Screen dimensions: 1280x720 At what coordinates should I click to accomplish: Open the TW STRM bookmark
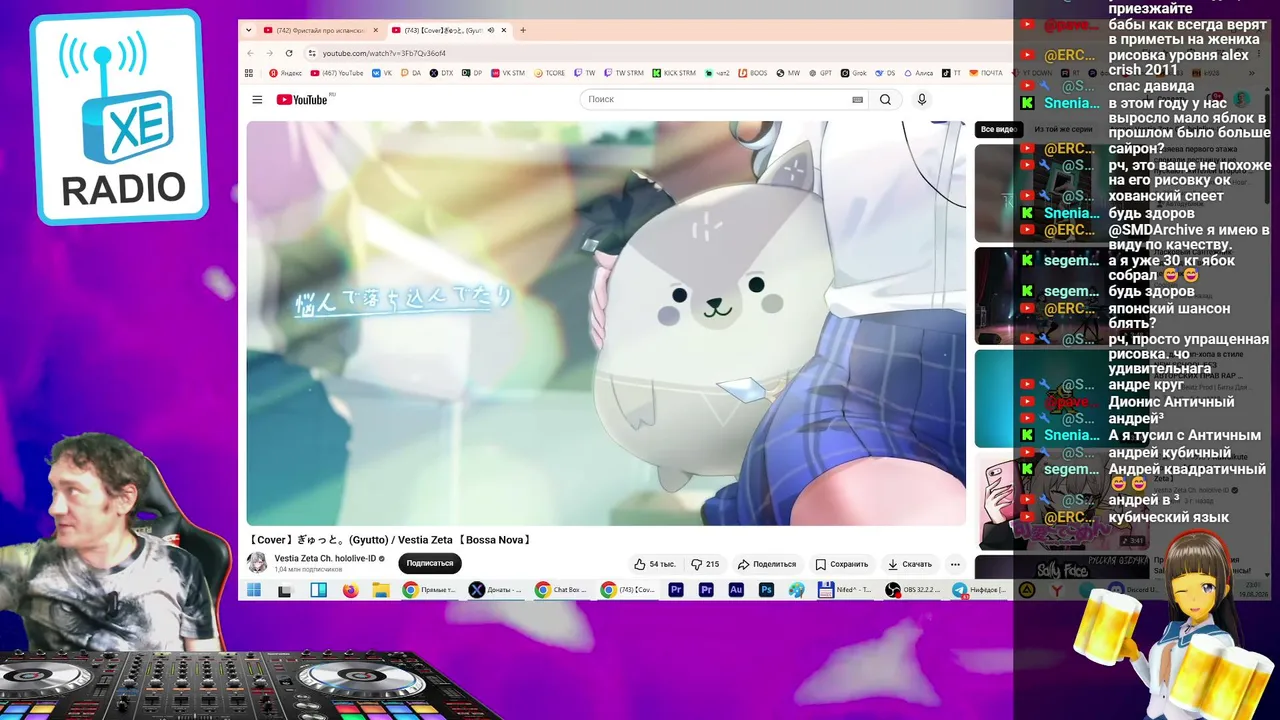623,73
